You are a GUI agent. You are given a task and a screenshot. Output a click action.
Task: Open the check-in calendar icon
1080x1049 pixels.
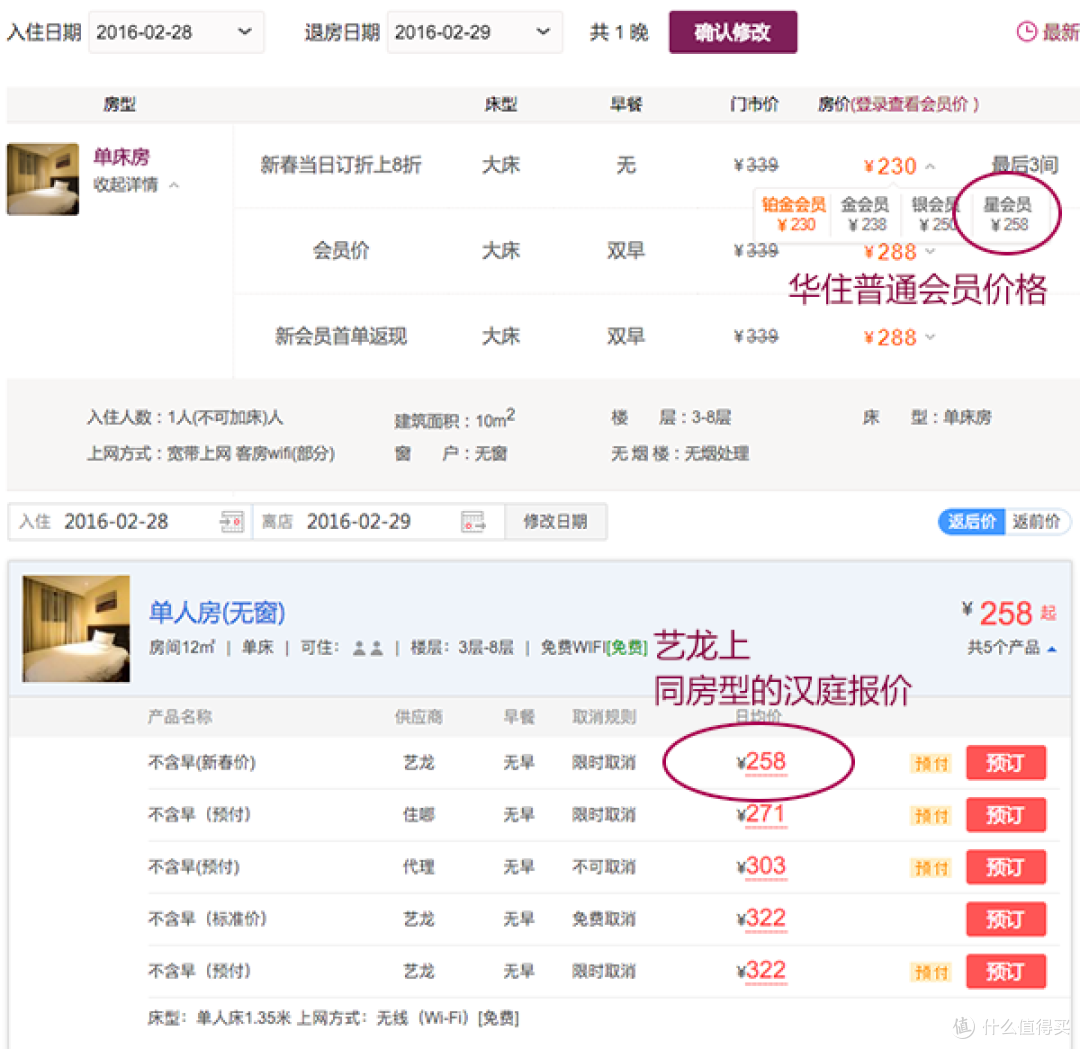pos(231,521)
